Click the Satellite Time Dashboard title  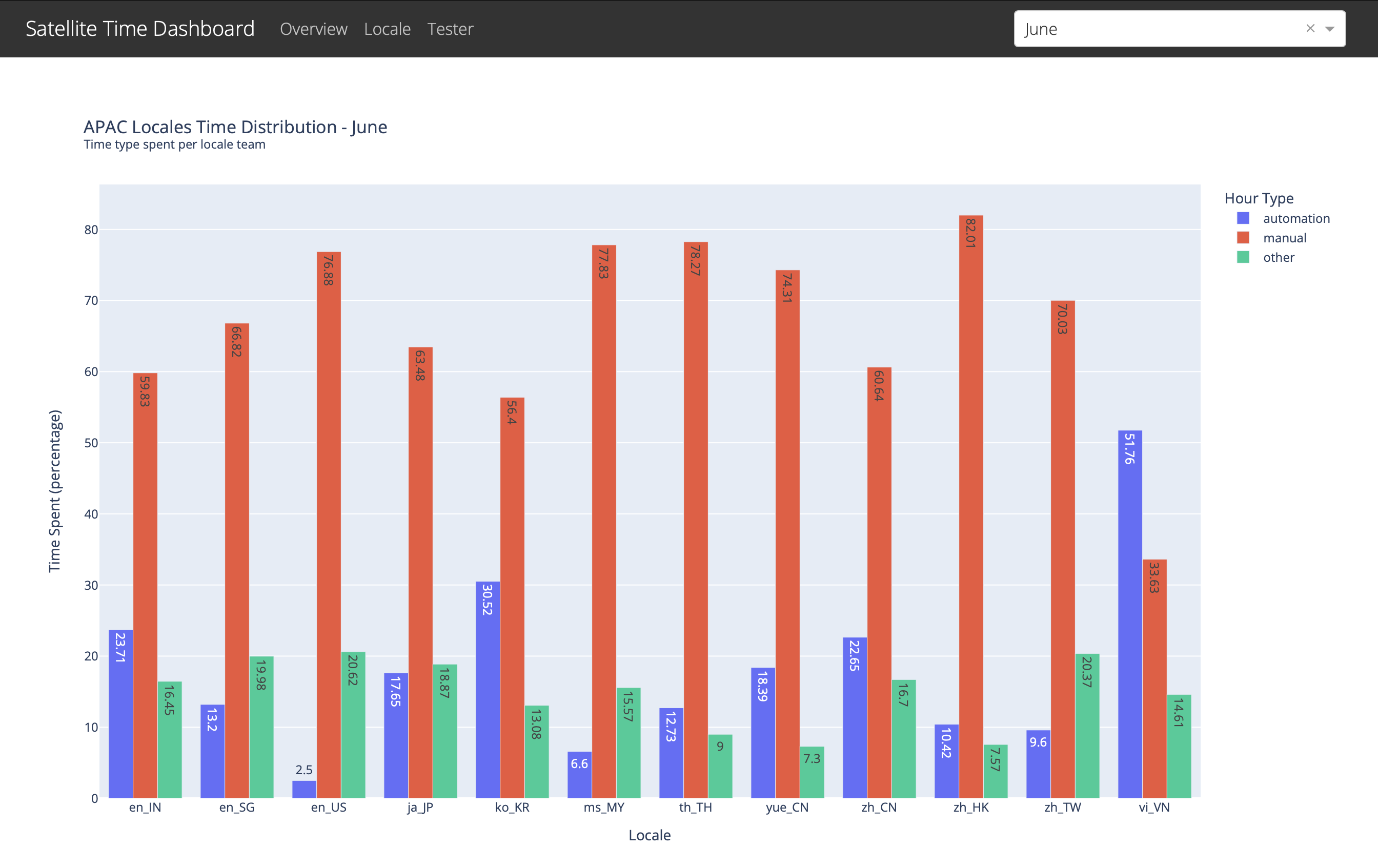(x=140, y=29)
